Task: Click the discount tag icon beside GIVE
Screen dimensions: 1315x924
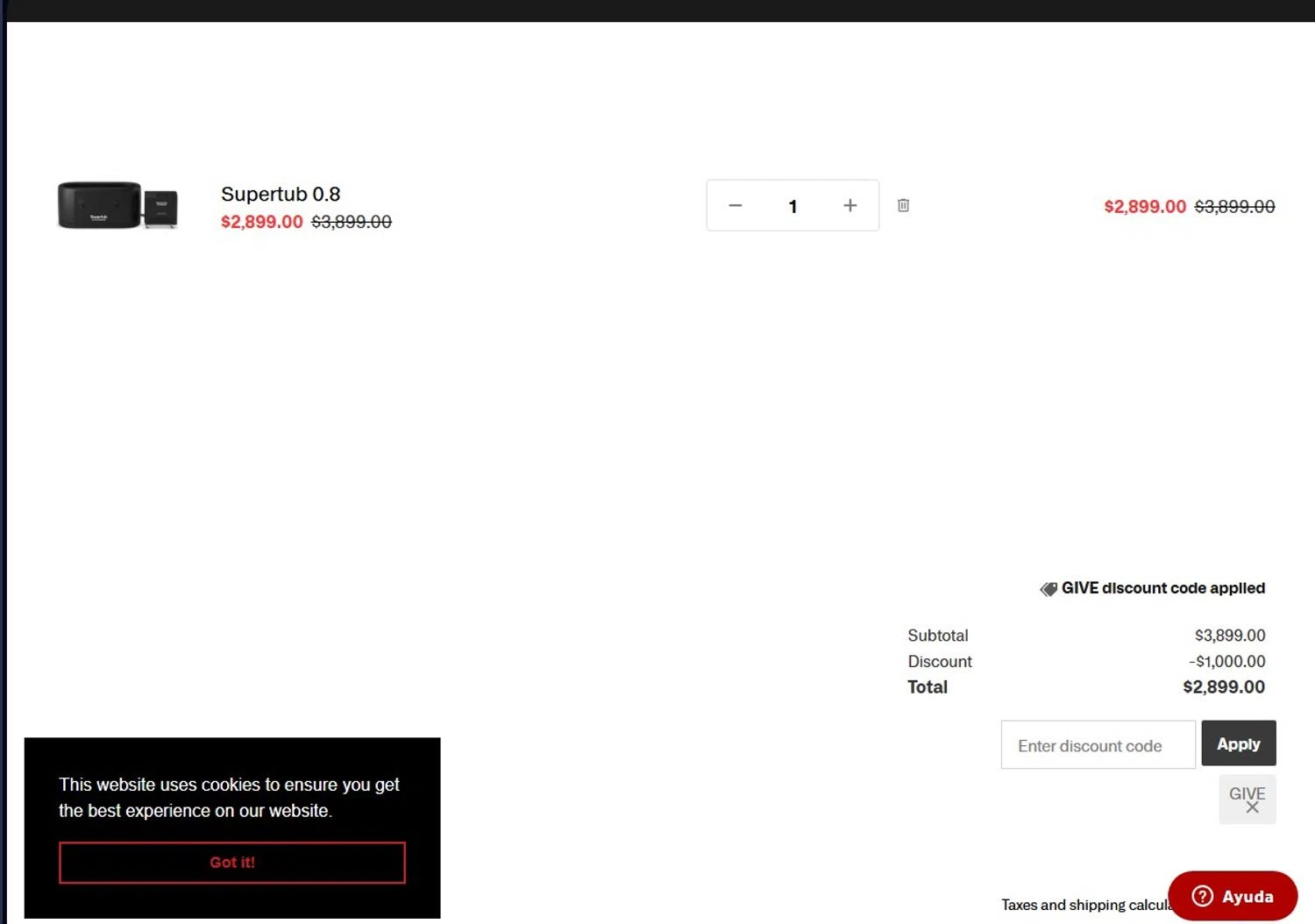Action: (1048, 589)
